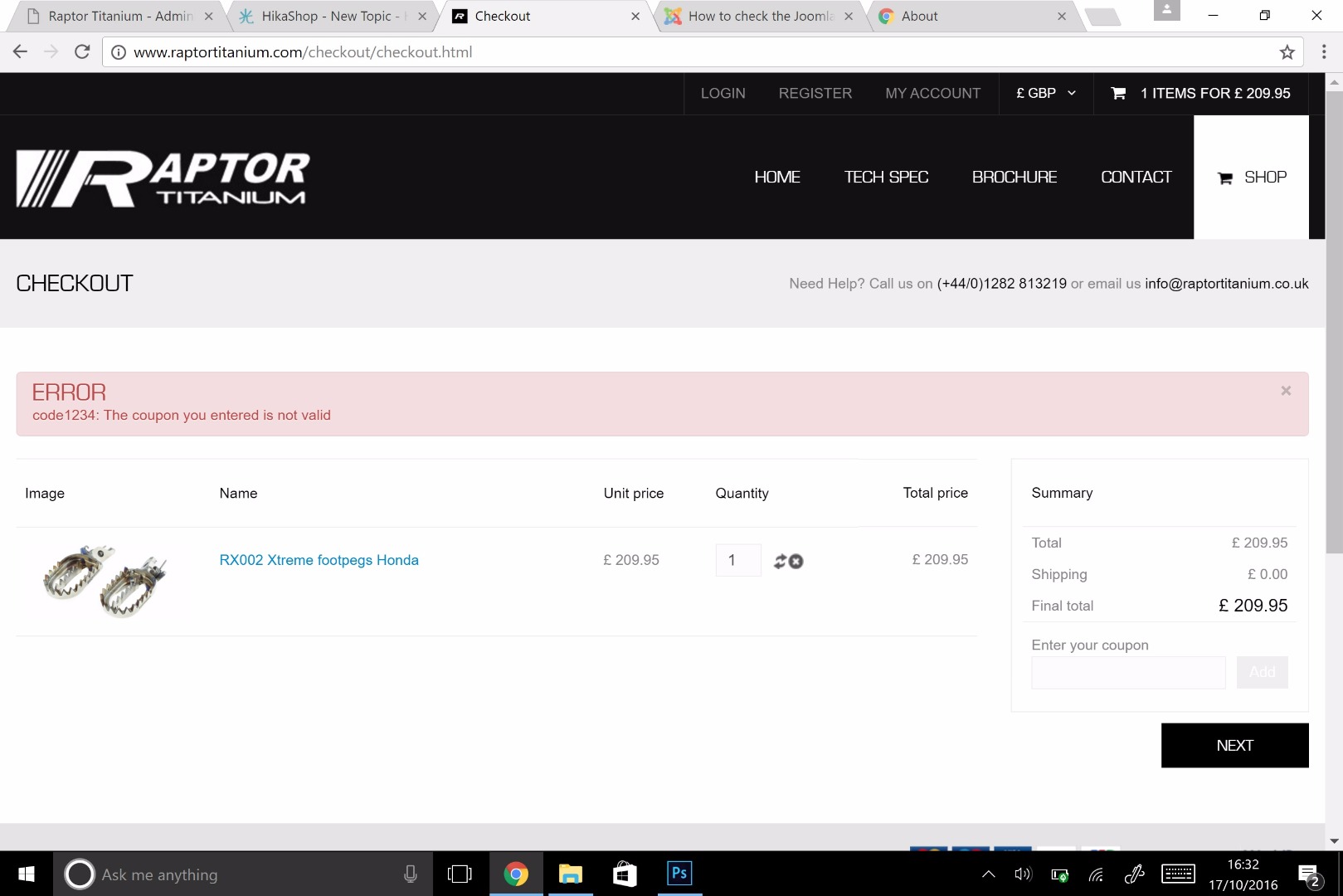This screenshot has width=1343, height=896.
Task: Open the TECH SPEC menu item
Action: click(x=886, y=177)
